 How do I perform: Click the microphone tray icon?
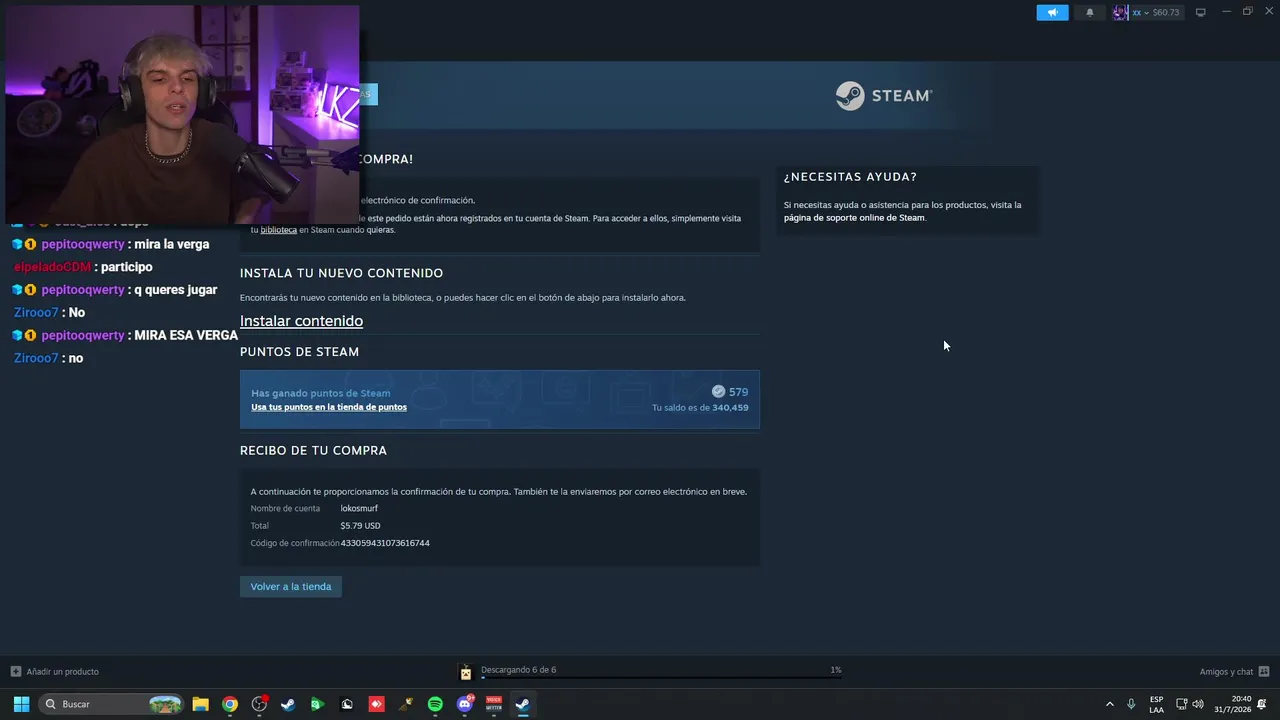pyautogui.click(x=1131, y=704)
